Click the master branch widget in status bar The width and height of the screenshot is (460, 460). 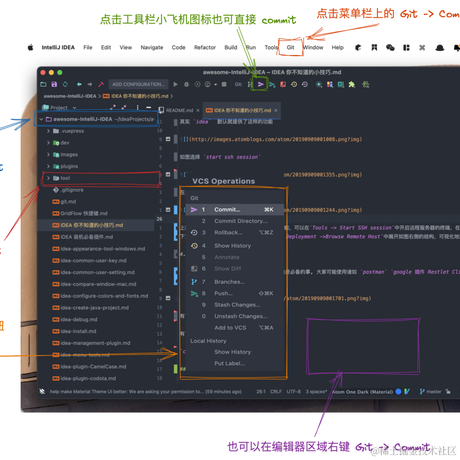(431, 392)
